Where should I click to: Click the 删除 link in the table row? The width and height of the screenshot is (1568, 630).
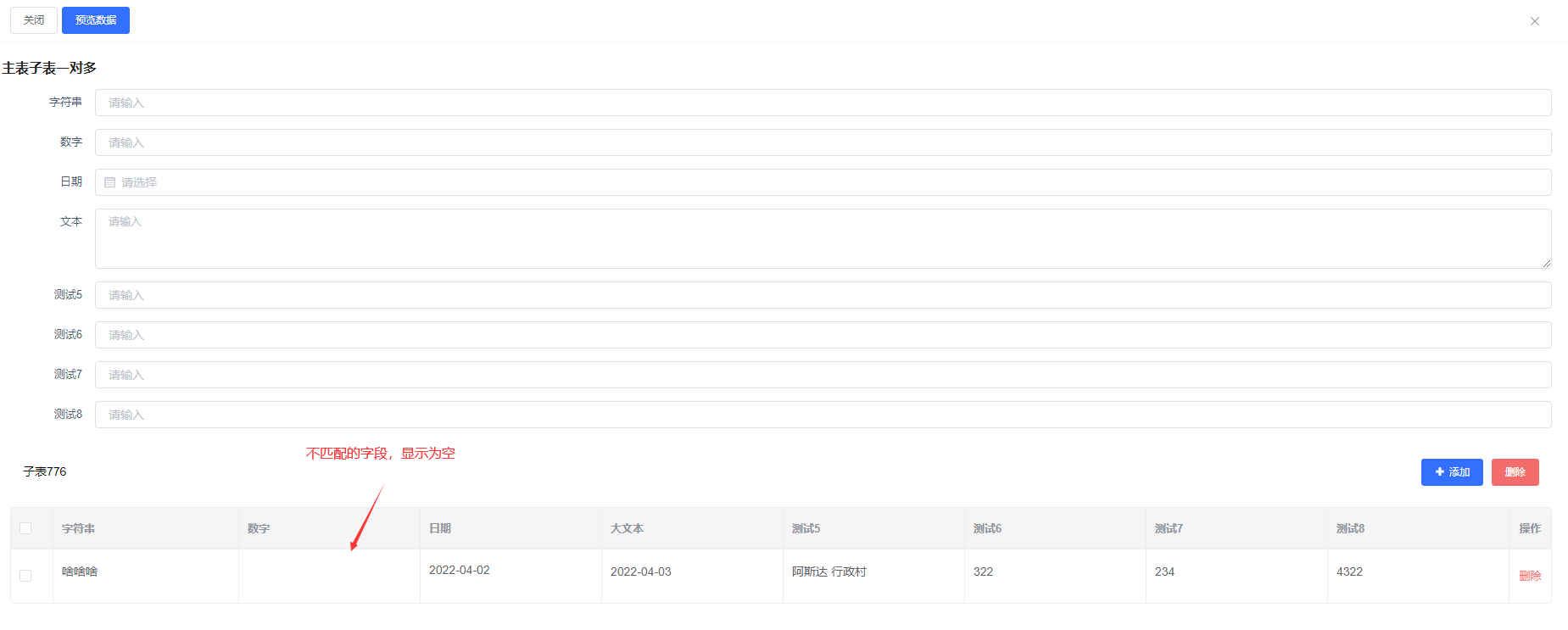[1529, 576]
